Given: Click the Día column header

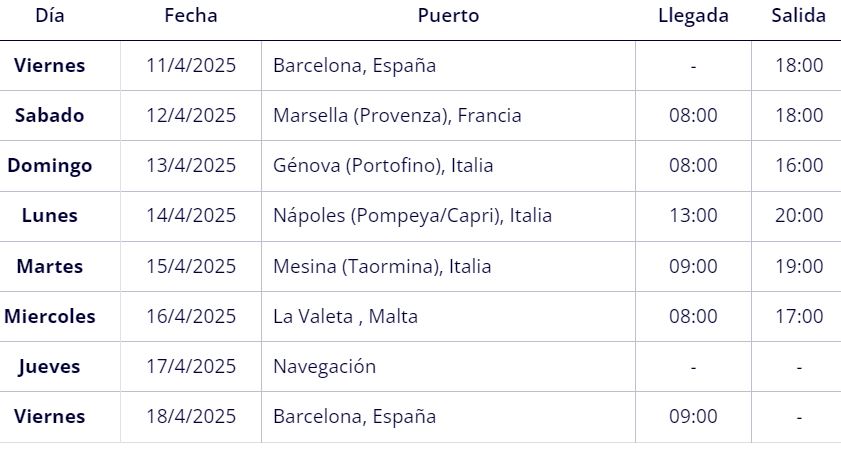Looking at the screenshot, I should tap(50, 16).
